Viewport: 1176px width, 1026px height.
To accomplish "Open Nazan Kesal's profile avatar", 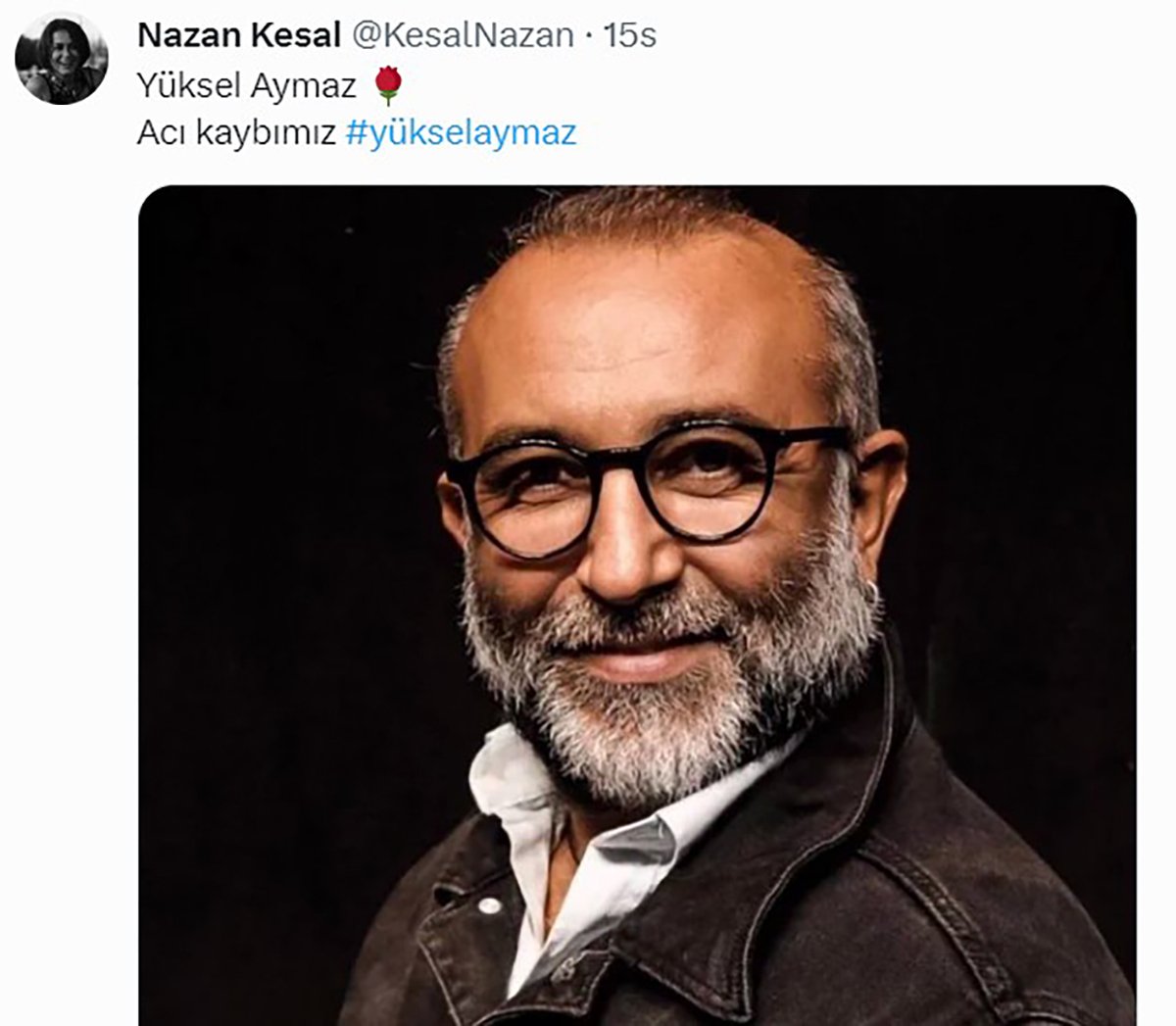I will pos(61,59).
